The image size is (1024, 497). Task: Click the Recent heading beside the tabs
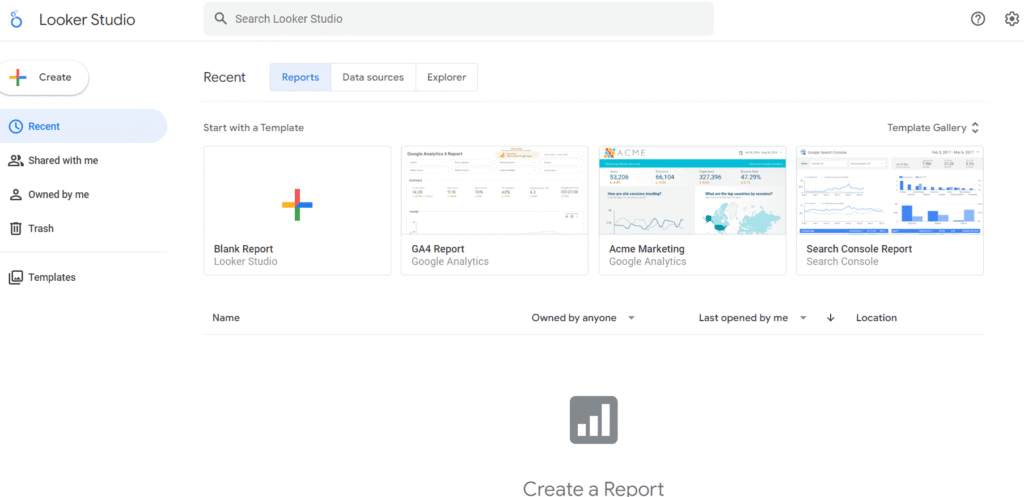click(225, 77)
